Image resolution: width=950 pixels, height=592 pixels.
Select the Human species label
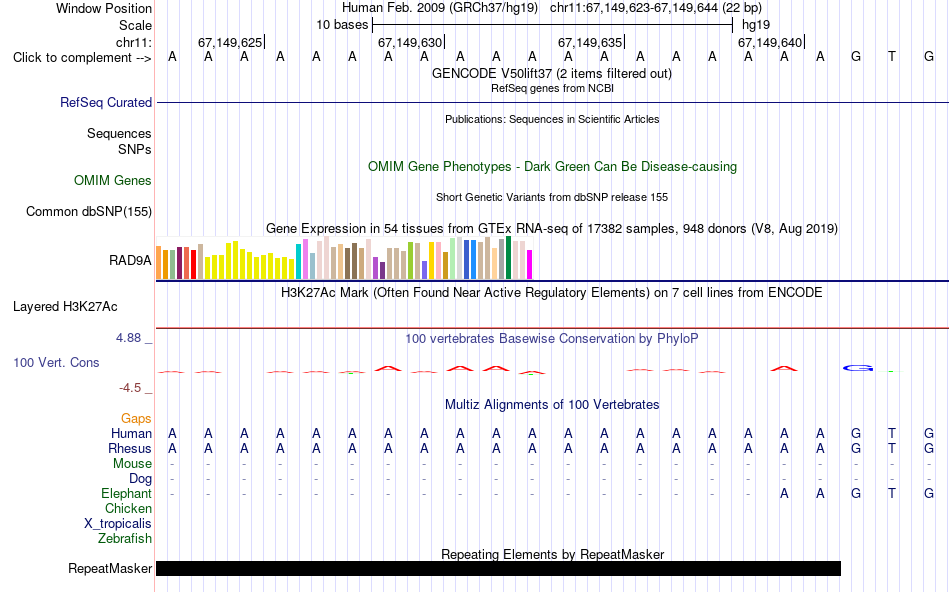[131, 434]
